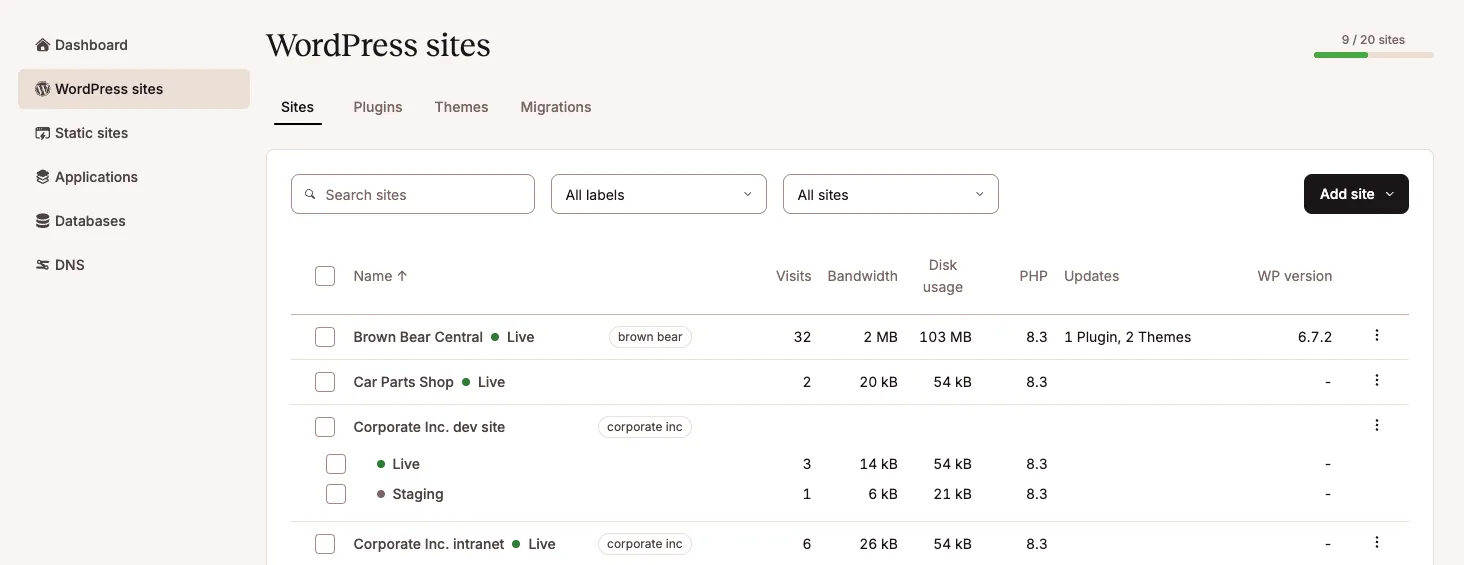Click the Applications stack icon
Image resolution: width=1464 pixels, height=565 pixels.
(x=42, y=177)
